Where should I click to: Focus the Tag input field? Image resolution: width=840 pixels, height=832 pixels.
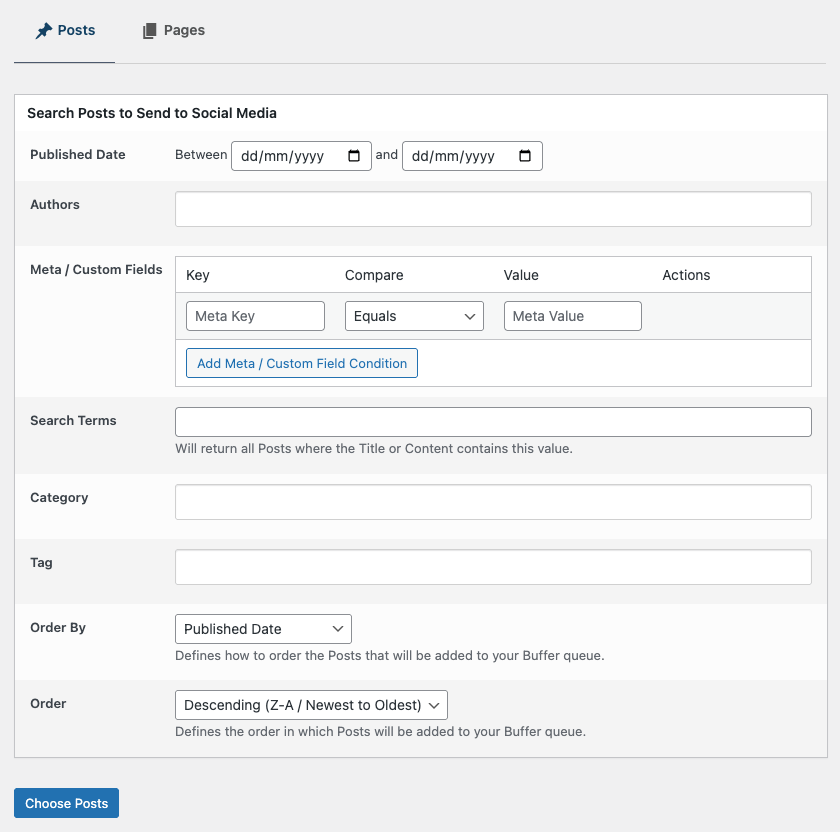pos(493,567)
